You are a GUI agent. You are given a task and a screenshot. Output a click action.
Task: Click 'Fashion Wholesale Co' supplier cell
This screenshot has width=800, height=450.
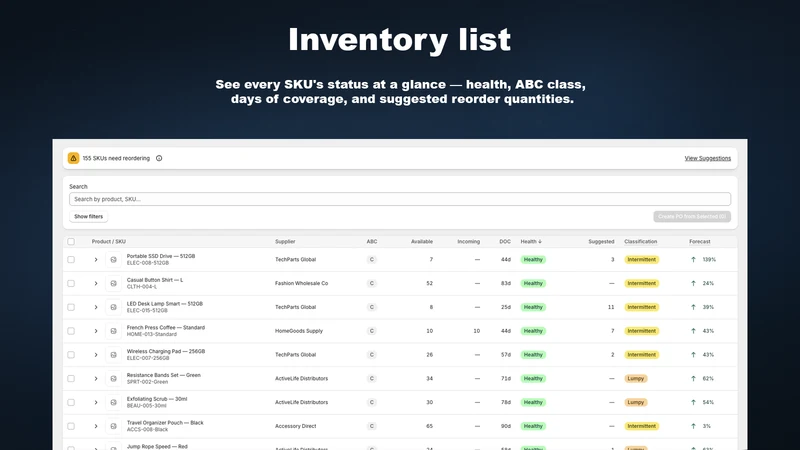[x=302, y=283]
